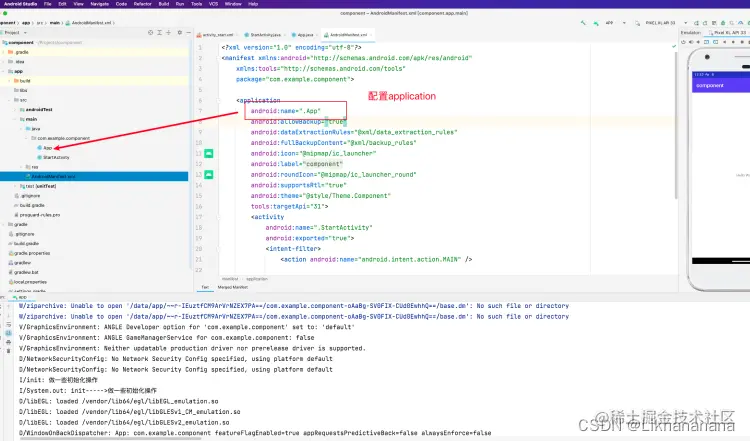
Task: Open the App class in project tree
Action: pyautogui.click(x=45, y=148)
